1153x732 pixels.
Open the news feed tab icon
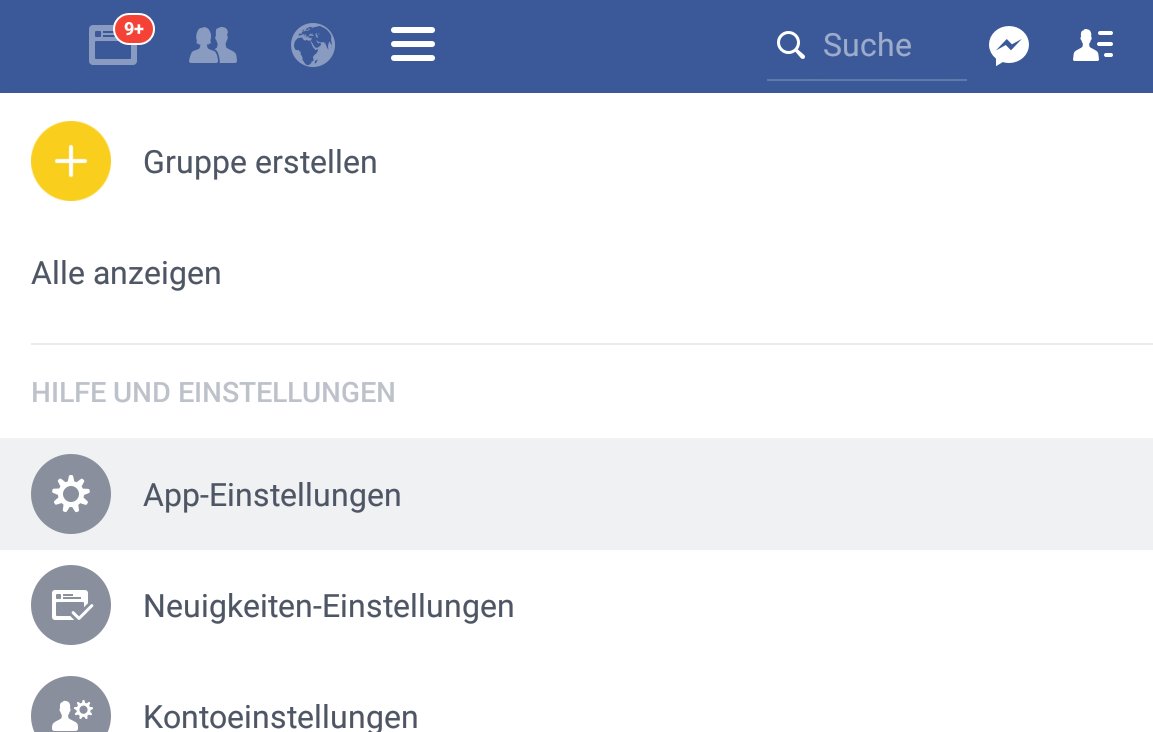pos(110,47)
